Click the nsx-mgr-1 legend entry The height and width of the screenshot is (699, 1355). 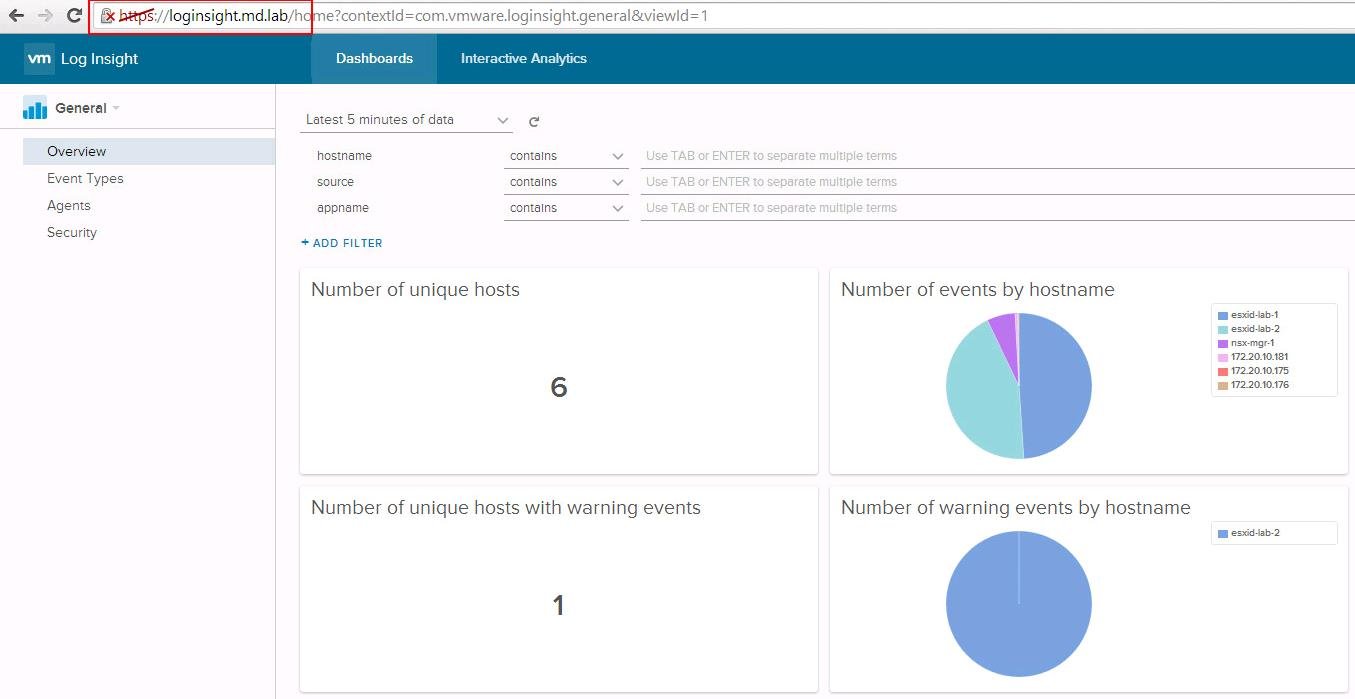click(1252, 343)
